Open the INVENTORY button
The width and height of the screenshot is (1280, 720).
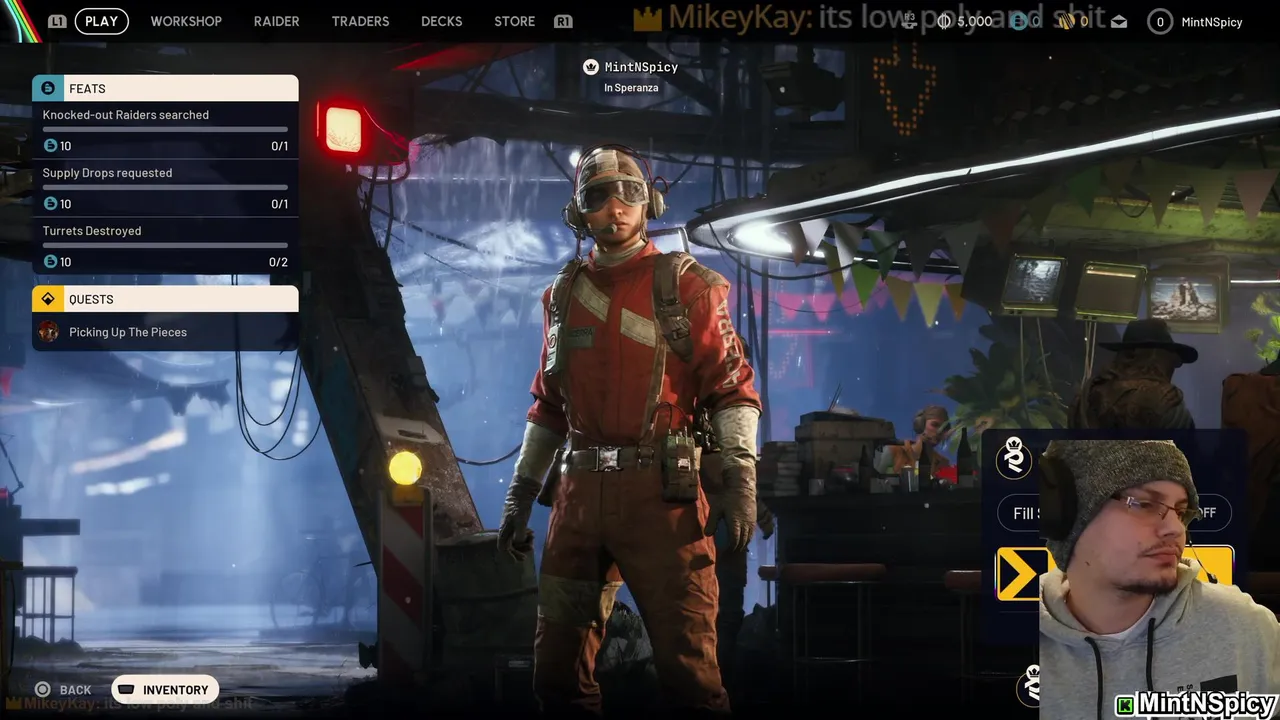tap(165, 690)
